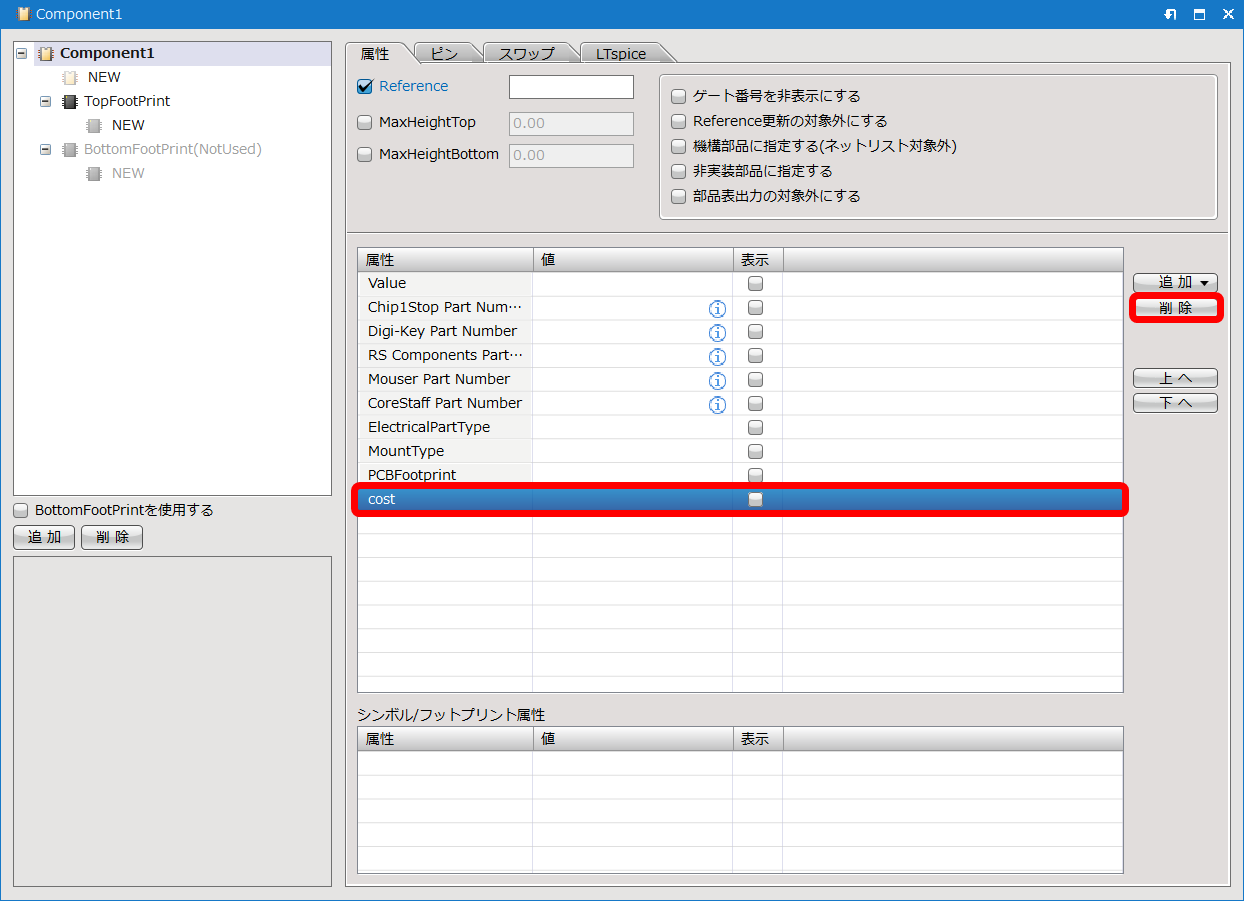This screenshot has width=1244, height=901.
Task: Click the Reference text input field
Action: pyautogui.click(x=571, y=87)
